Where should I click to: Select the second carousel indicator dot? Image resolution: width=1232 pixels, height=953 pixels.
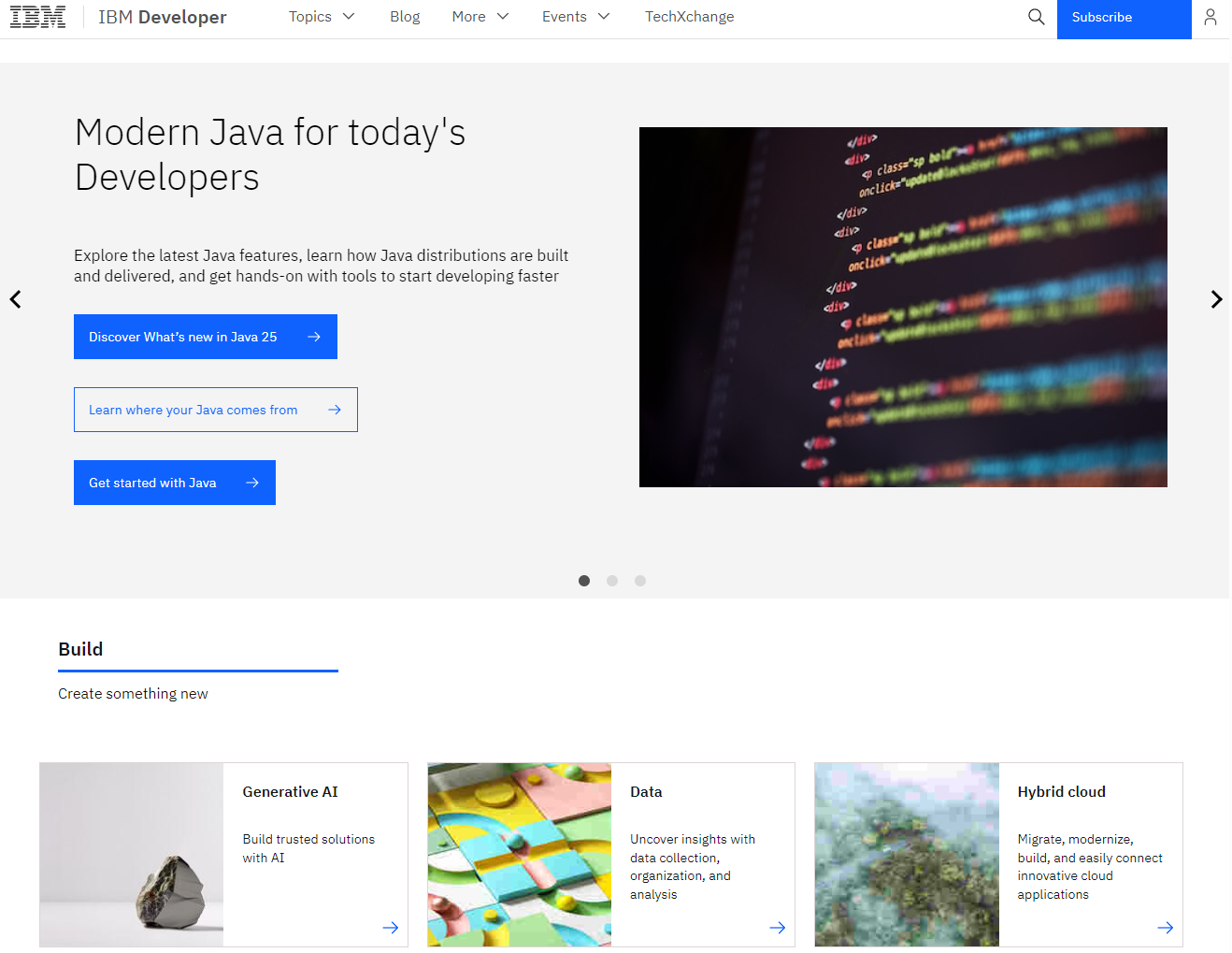[x=612, y=581]
